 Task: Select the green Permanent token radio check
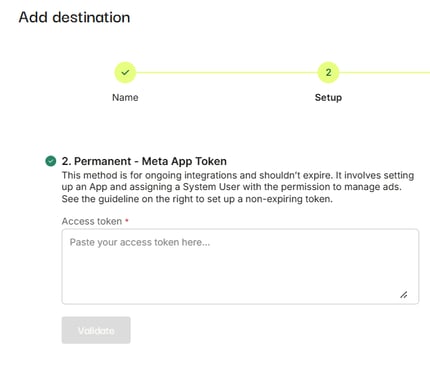[x=51, y=161]
